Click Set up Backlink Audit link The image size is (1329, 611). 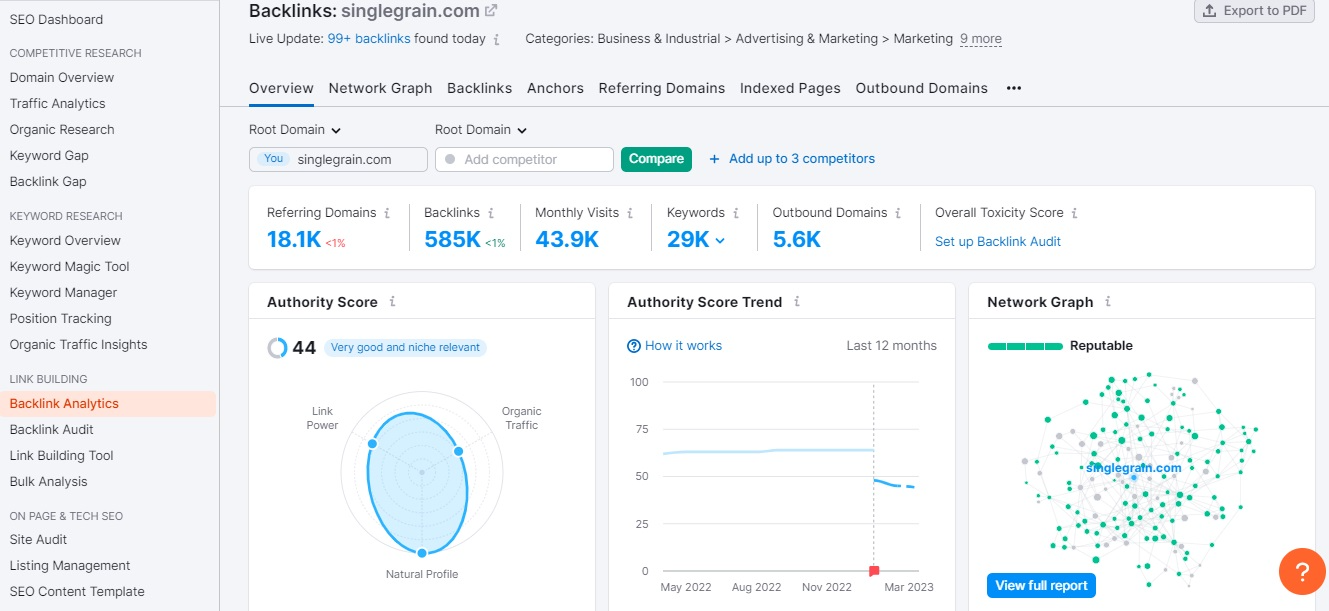pos(997,241)
